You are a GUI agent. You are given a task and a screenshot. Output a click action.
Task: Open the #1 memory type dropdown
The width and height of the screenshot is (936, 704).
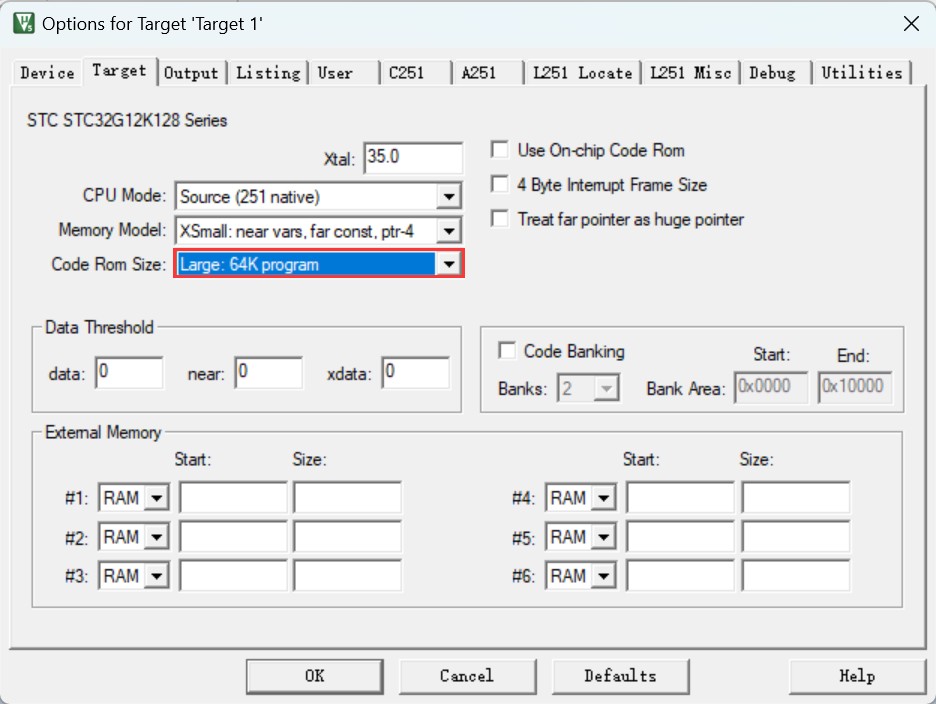(157, 497)
